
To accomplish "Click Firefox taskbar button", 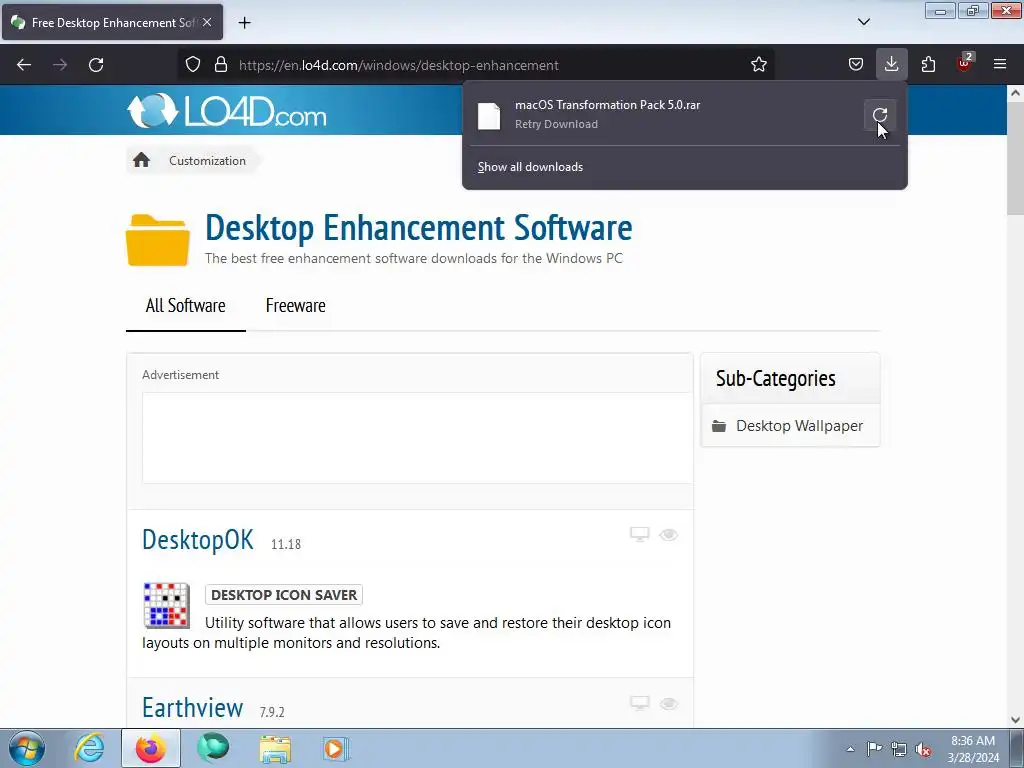I will click(150, 748).
